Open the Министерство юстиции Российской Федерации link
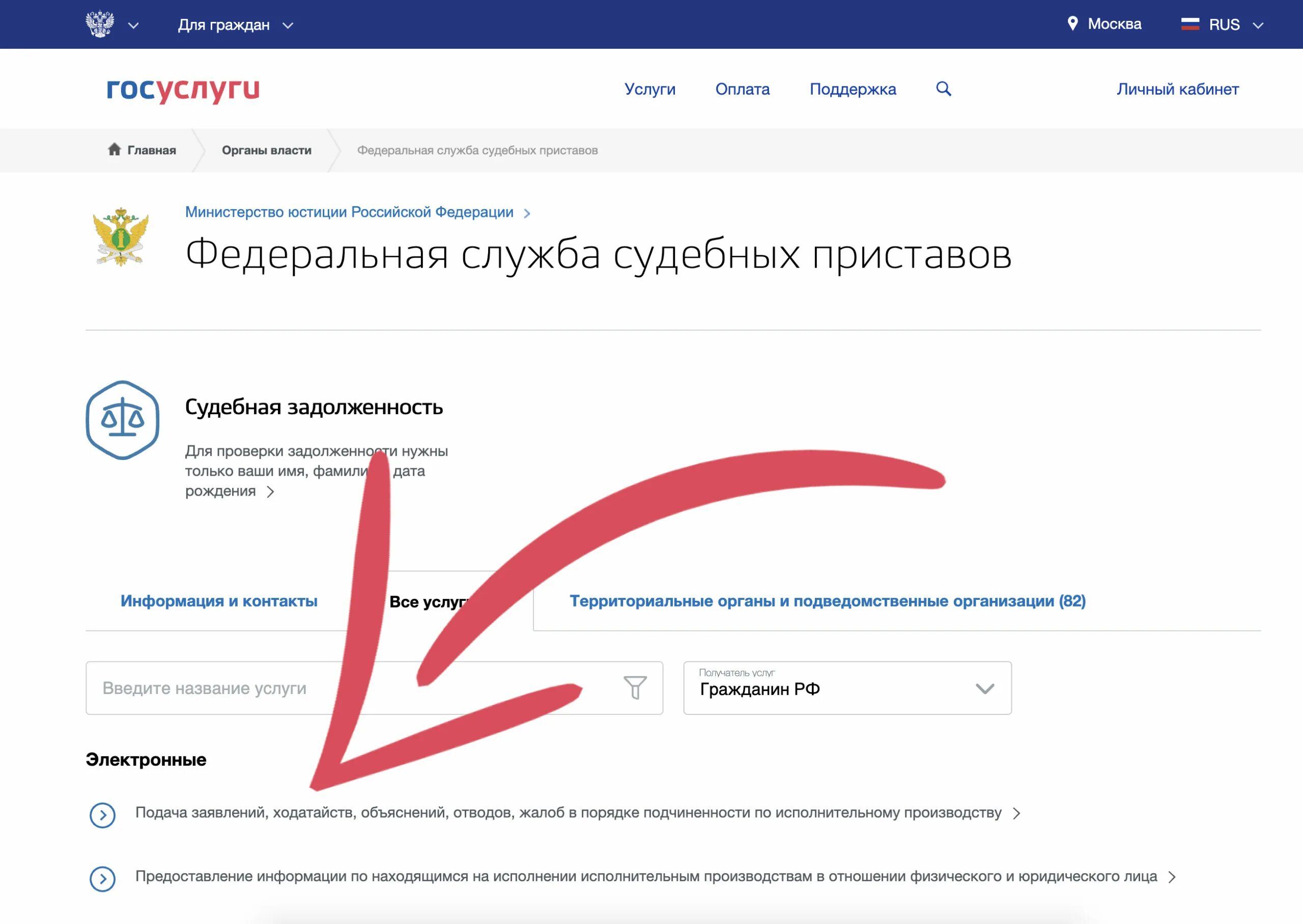The image size is (1303, 924). (x=349, y=212)
